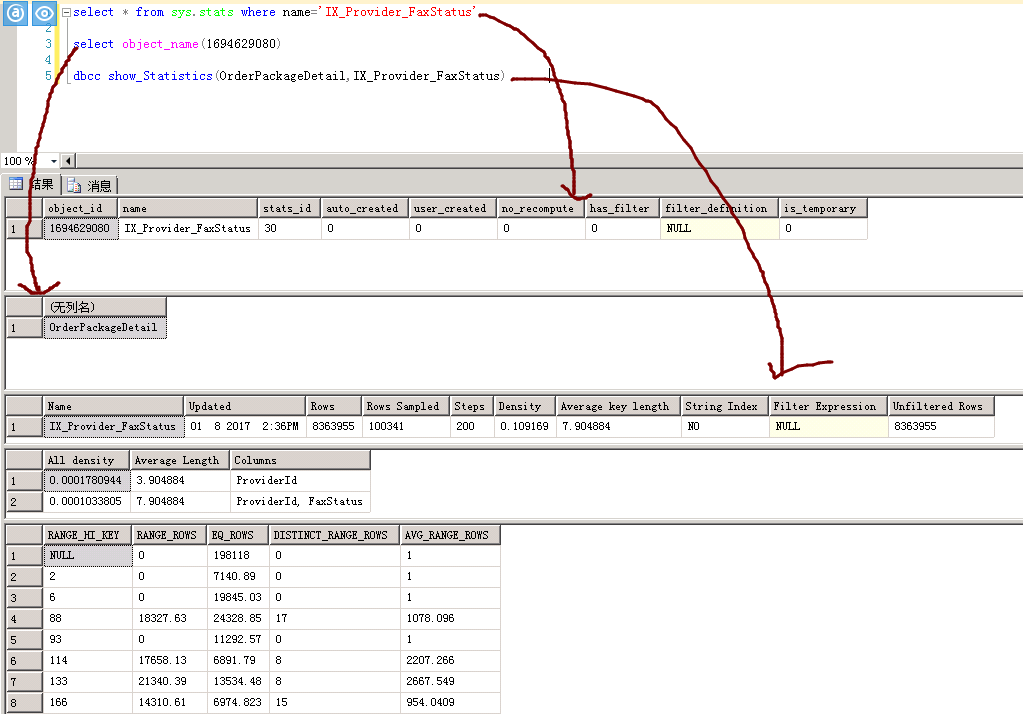Click the blue eye icon
This screenshot has width=1023, height=714.
(x=44, y=14)
